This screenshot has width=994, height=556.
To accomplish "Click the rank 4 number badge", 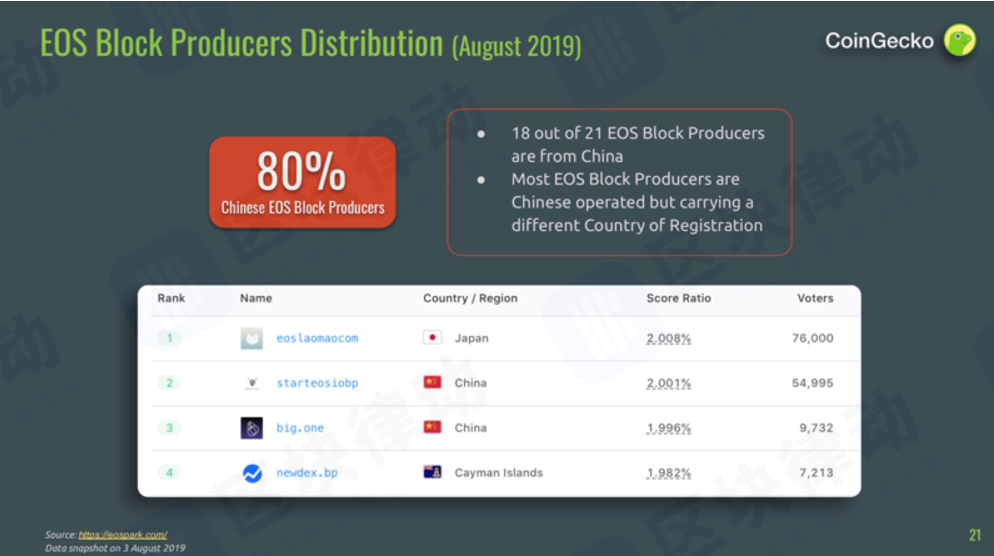I will click(169, 473).
